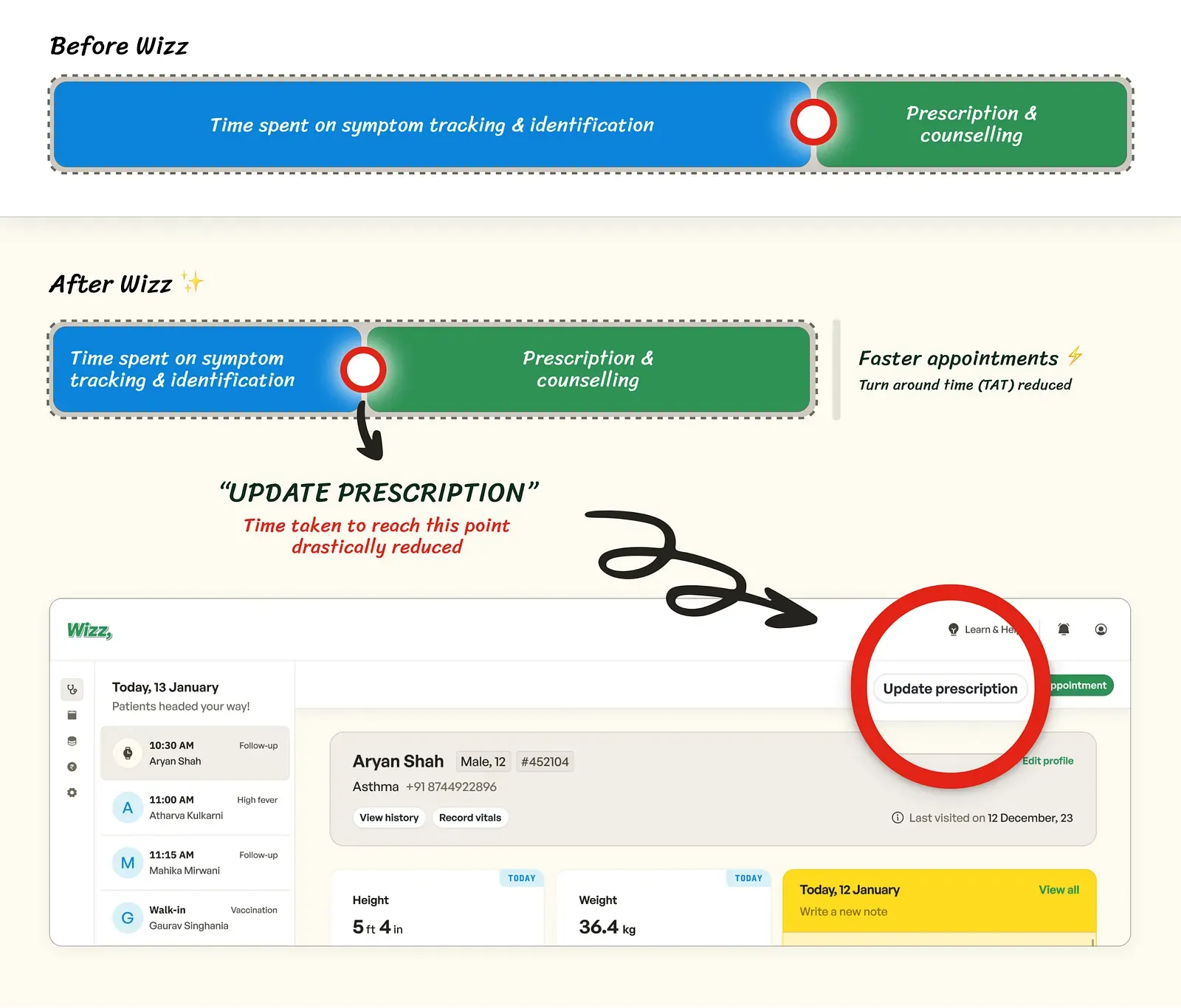Click the watch avatar for Aryan Shah

pos(128,753)
